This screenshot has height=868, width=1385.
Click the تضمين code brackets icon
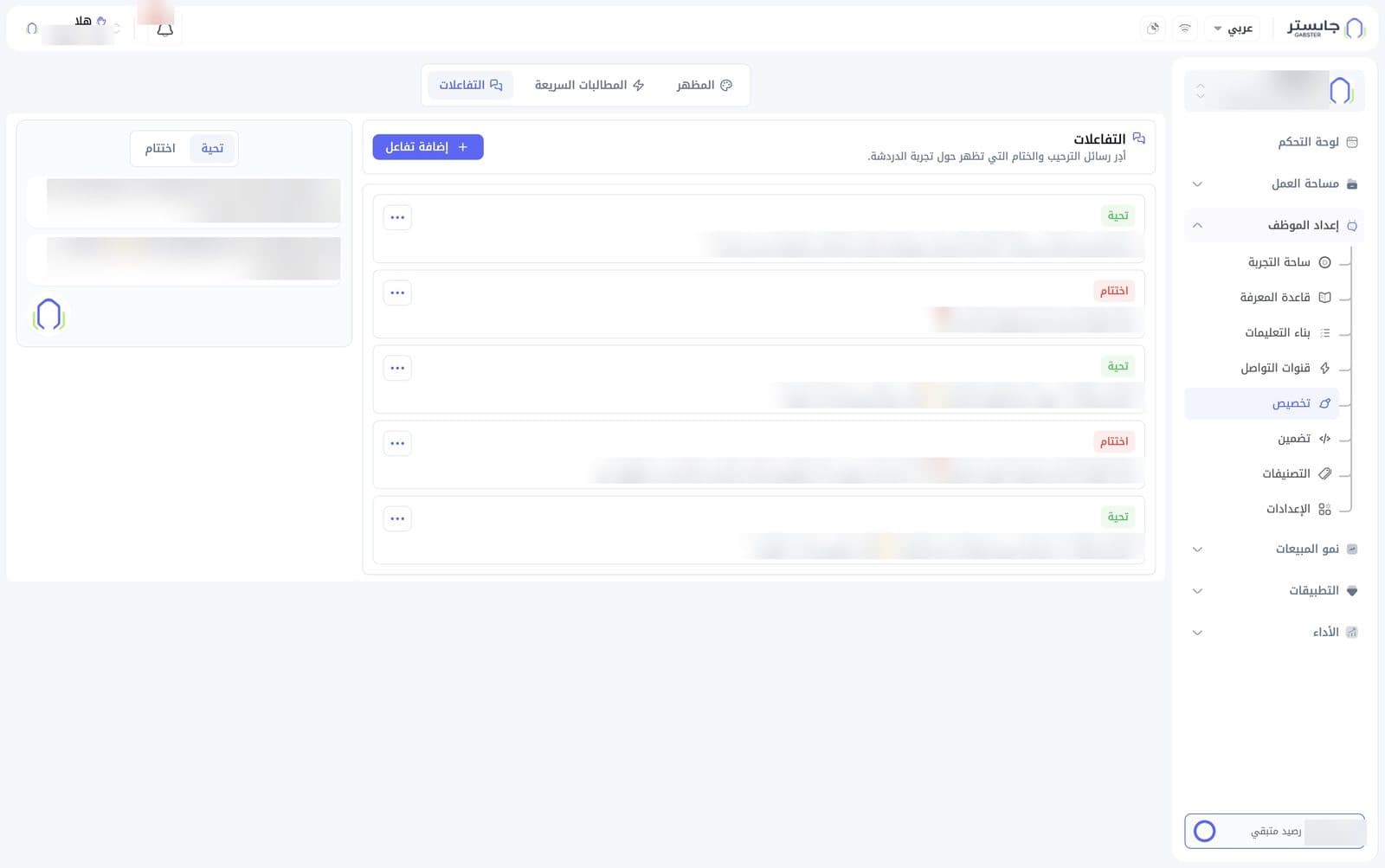point(1324,439)
